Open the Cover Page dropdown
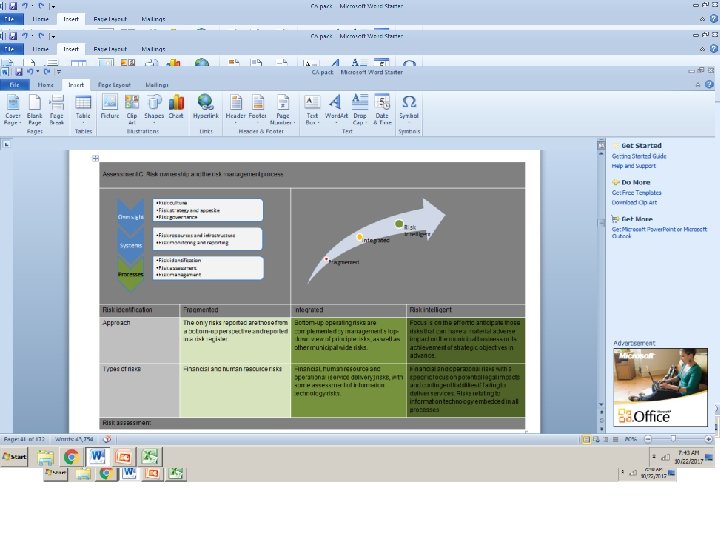Viewport: 720px width, 540px height. [x=12, y=109]
